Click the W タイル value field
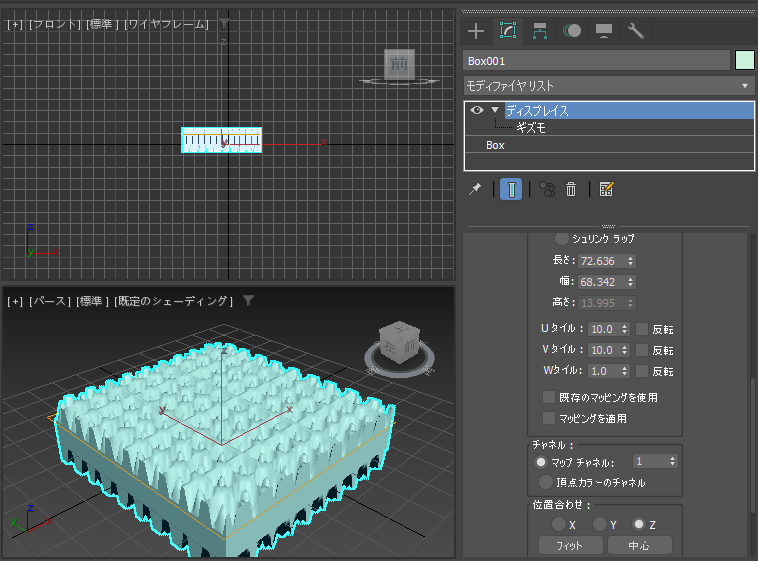This screenshot has height=561, width=758. (604, 371)
